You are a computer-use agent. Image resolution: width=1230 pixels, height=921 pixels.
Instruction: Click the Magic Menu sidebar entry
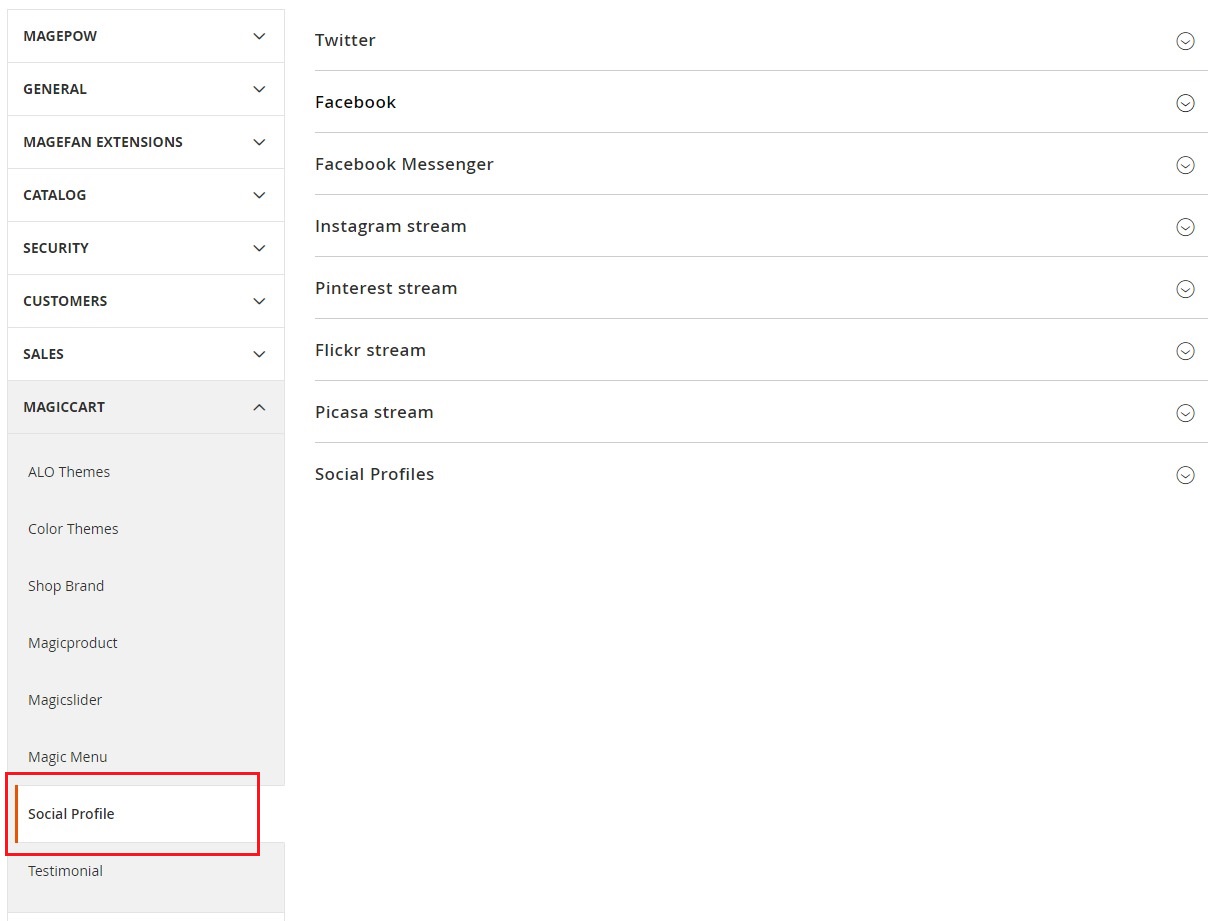tap(67, 757)
